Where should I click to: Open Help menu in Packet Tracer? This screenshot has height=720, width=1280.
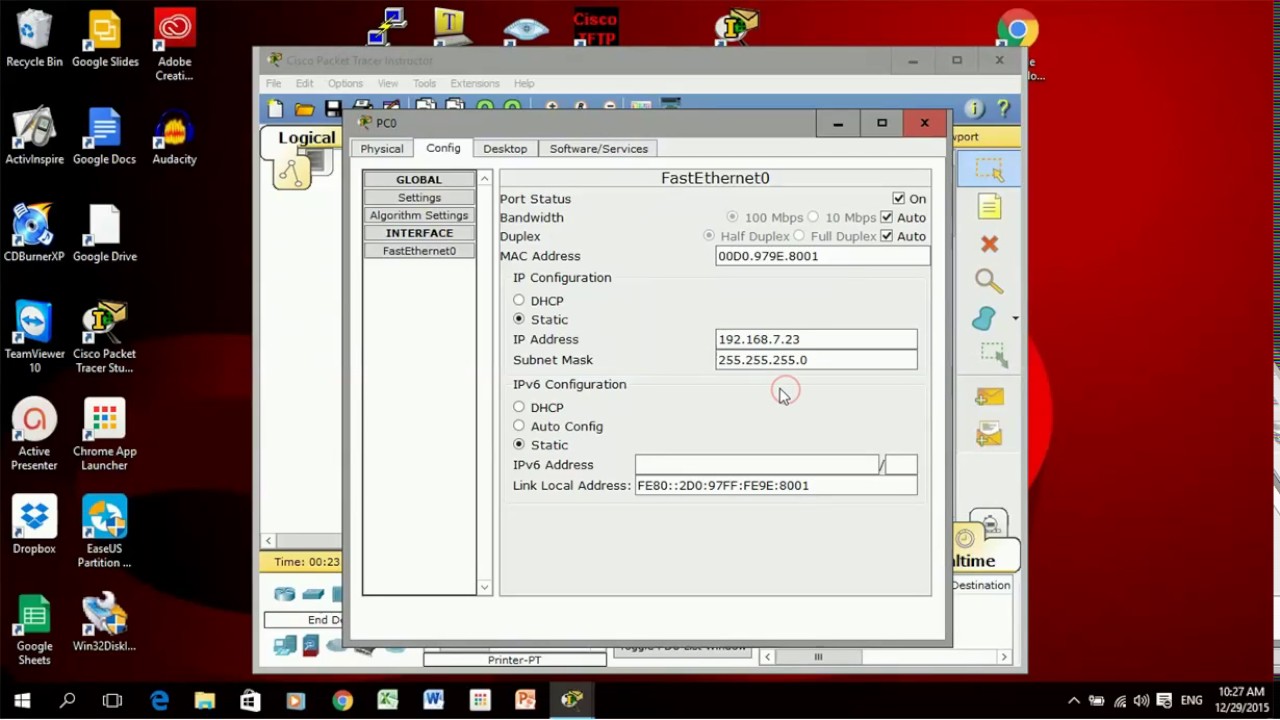(524, 83)
